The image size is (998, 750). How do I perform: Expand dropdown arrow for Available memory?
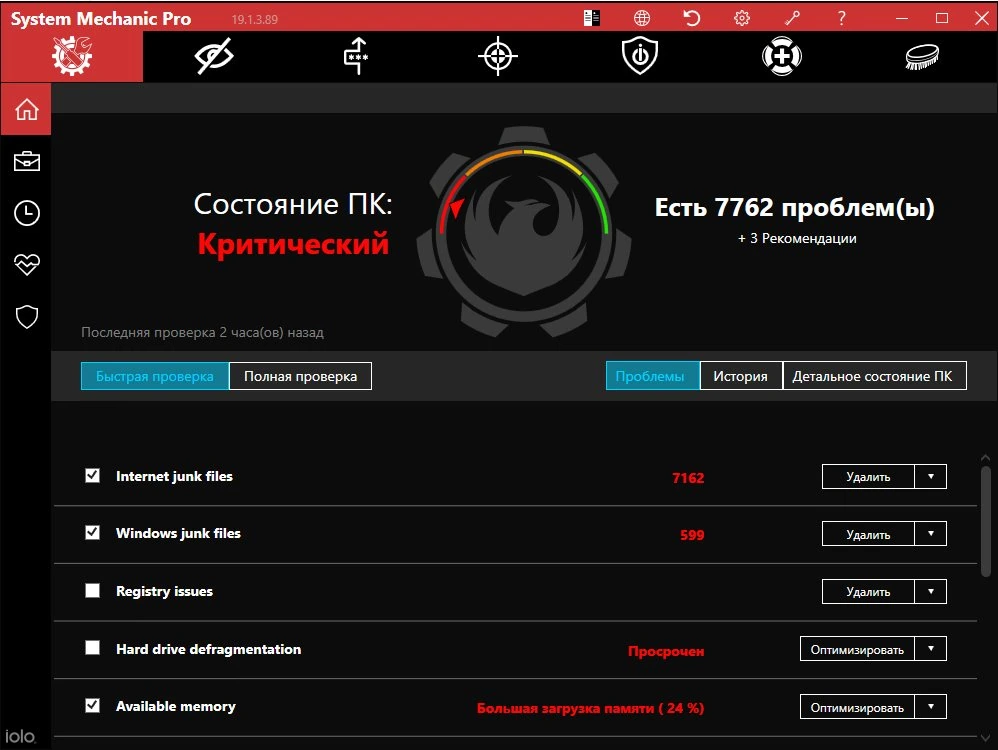(931, 707)
